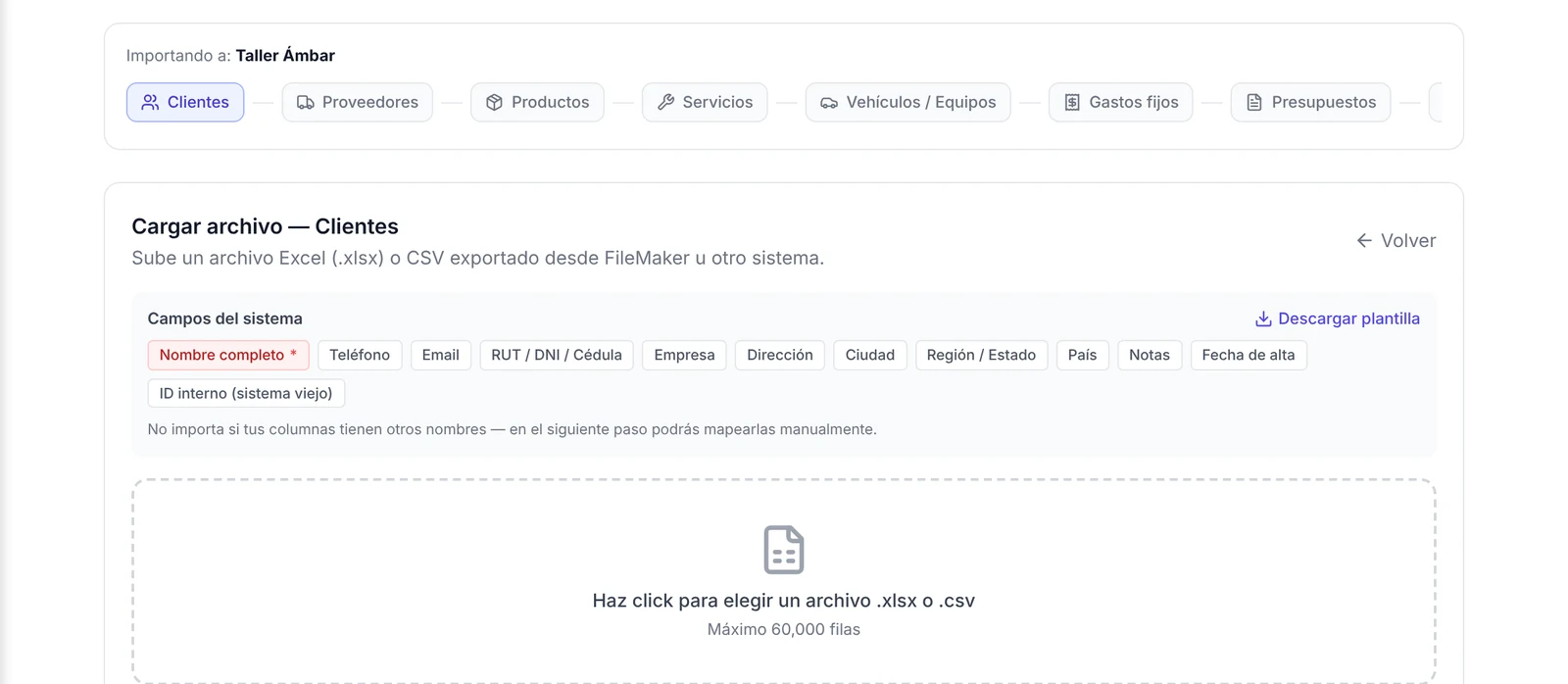Viewport: 1568px width, 684px height.
Task: Select the Servicios step tab
Action: (x=705, y=102)
